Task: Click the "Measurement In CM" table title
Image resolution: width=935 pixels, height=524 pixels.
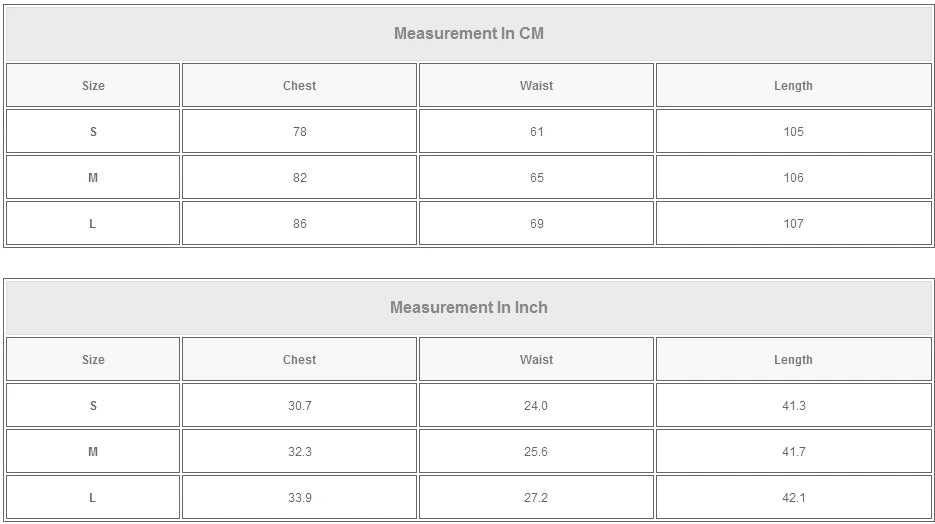Action: [468, 33]
